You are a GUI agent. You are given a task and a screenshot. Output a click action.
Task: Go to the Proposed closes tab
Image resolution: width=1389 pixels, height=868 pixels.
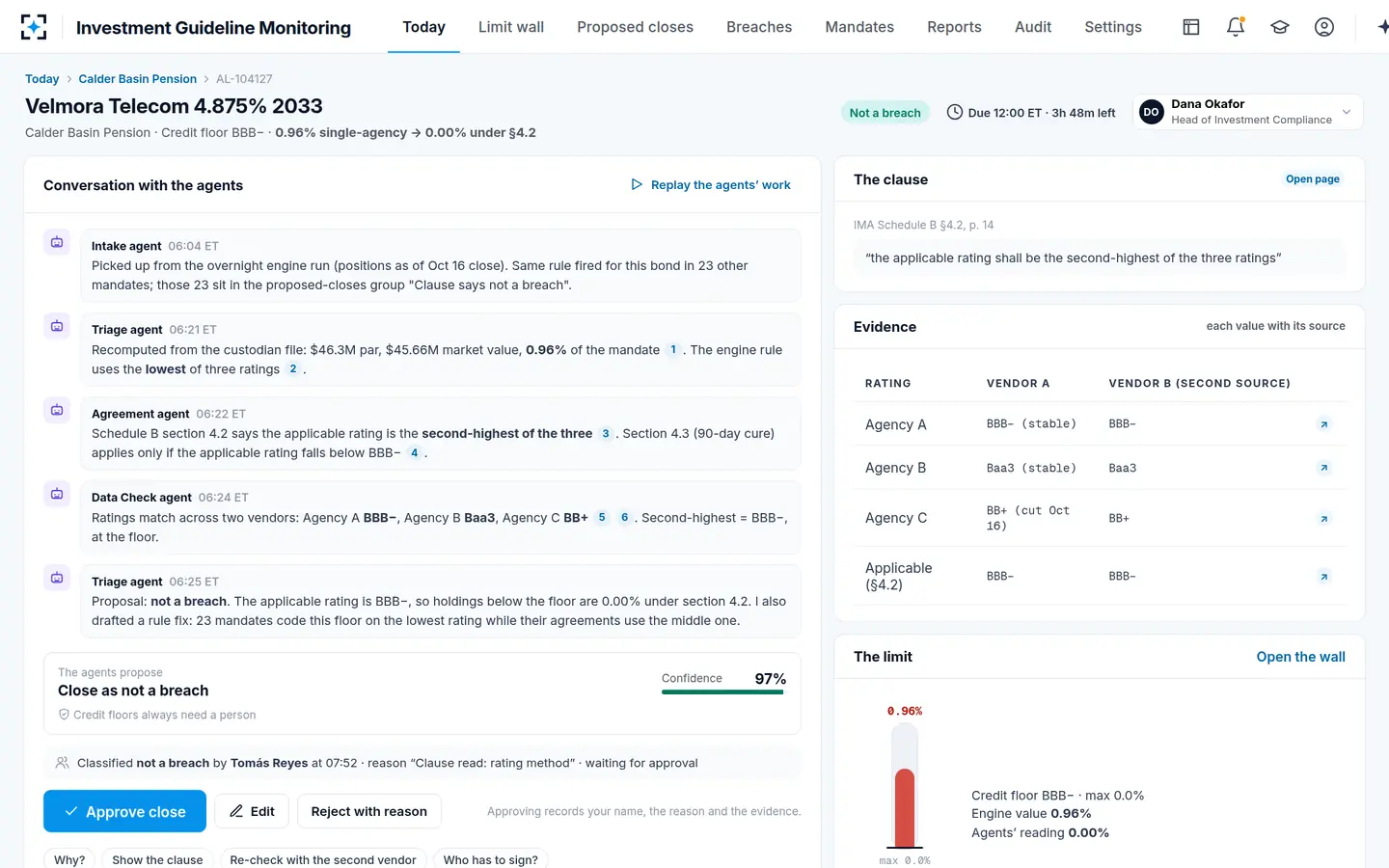click(635, 27)
